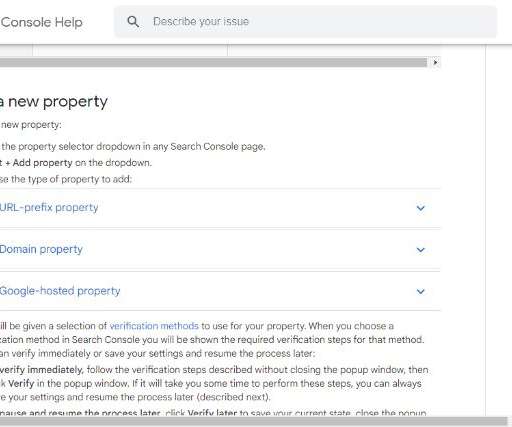
Task: Click the bold 'Verify' word in the paragraph
Action: pos(21,383)
